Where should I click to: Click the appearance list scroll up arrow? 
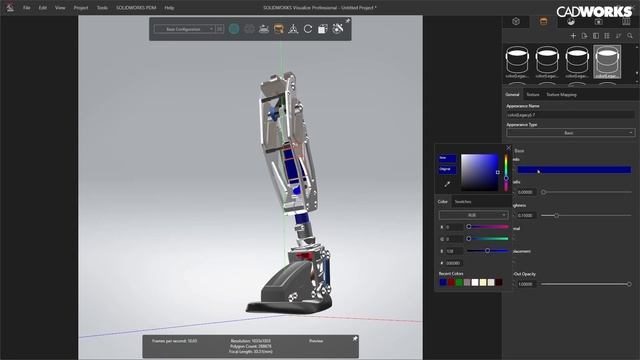point(637,47)
